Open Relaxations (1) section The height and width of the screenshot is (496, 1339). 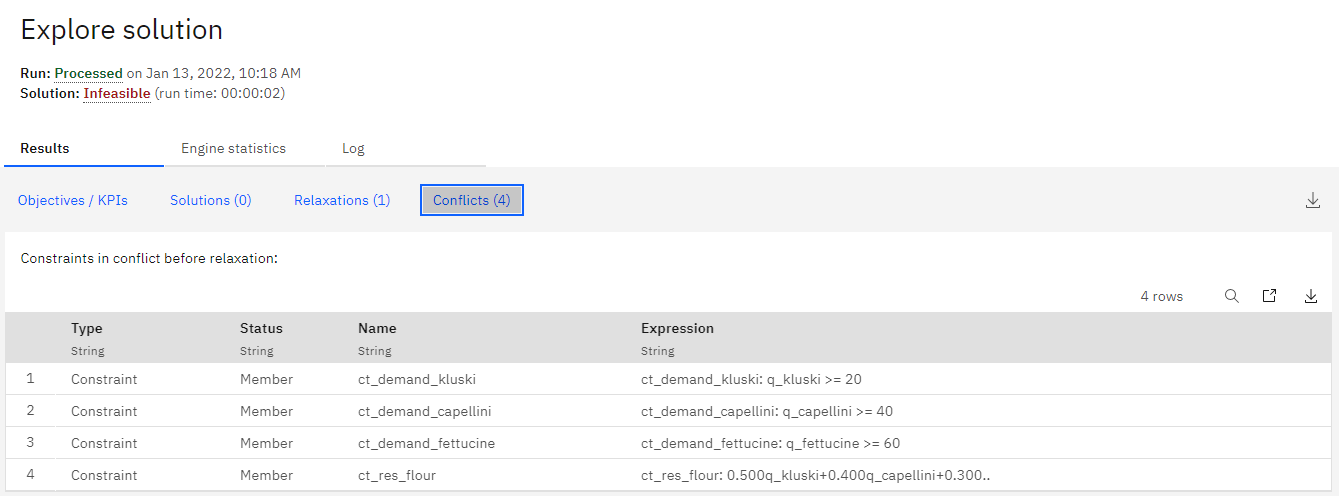click(342, 200)
